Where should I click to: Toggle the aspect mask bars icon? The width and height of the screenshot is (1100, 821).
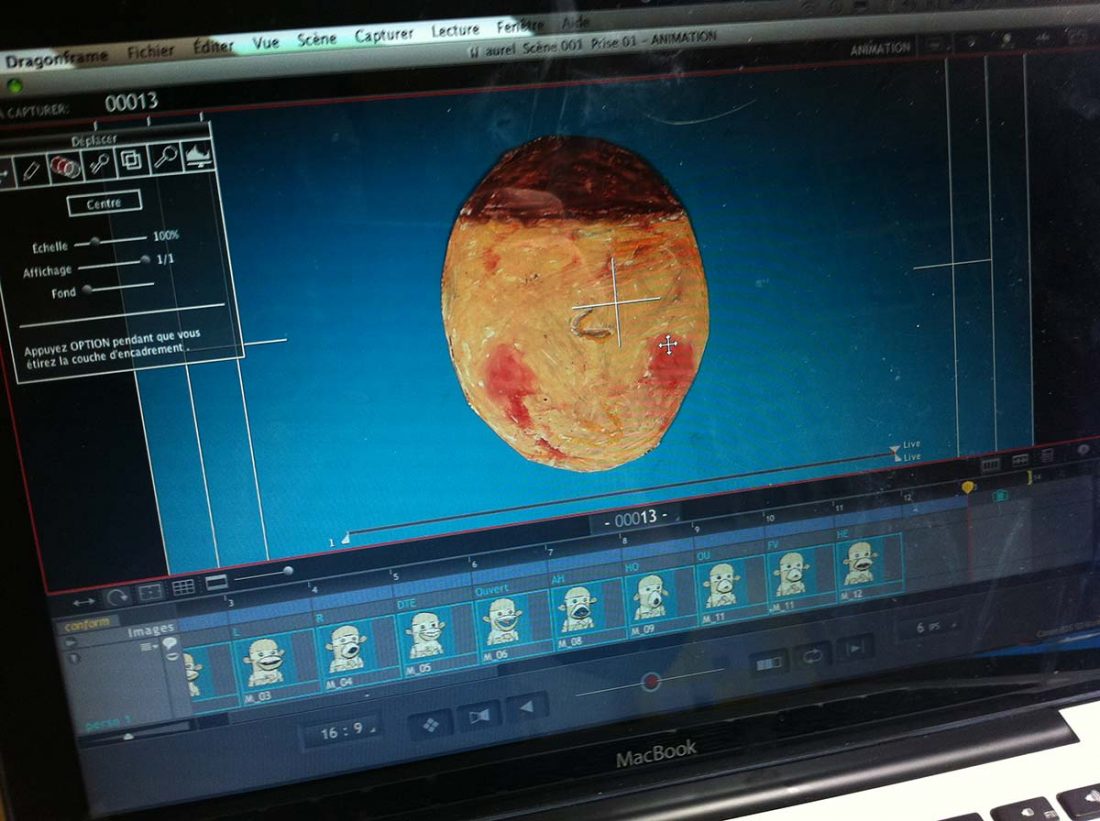tap(216, 582)
